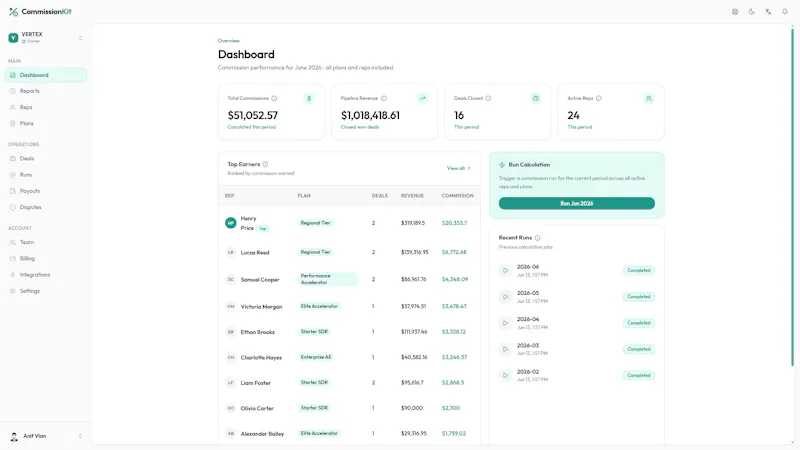Open Runs in the sidebar

point(45,175)
